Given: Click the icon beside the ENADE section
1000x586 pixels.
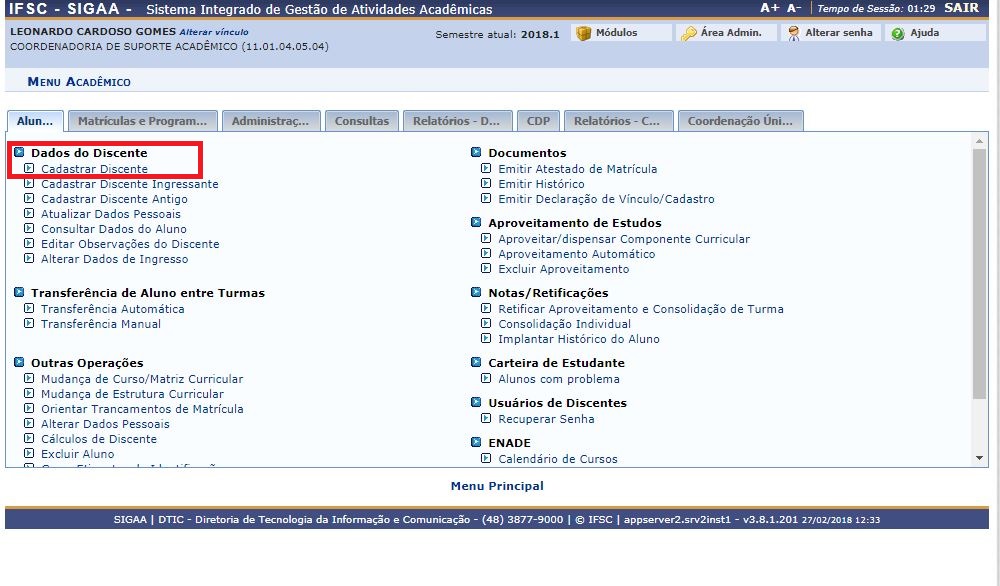Looking at the screenshot, I should [x=477, y=442].
